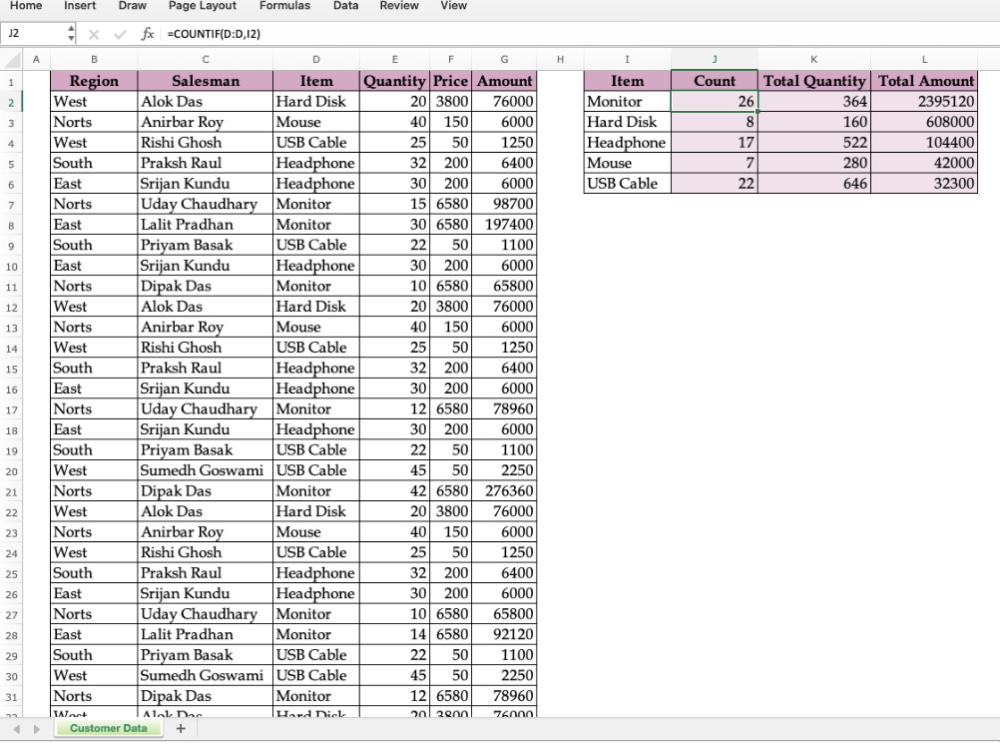Select amount cell showing 276360
1000x750 pixels.
click(504, 491)
